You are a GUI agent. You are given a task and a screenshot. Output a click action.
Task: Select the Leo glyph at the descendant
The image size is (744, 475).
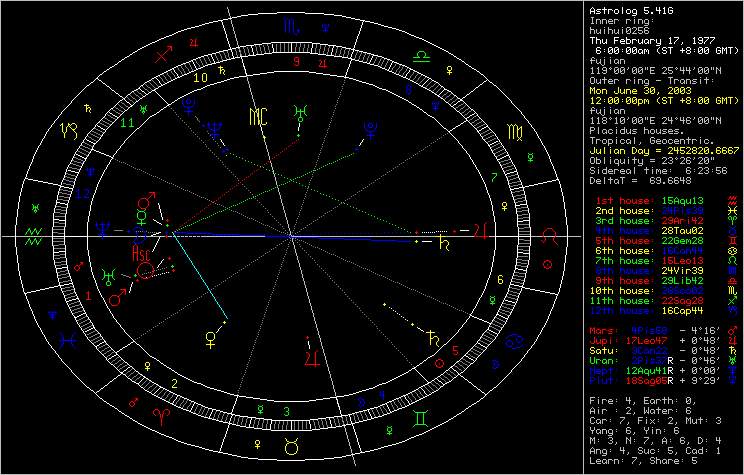pos(550,236)
